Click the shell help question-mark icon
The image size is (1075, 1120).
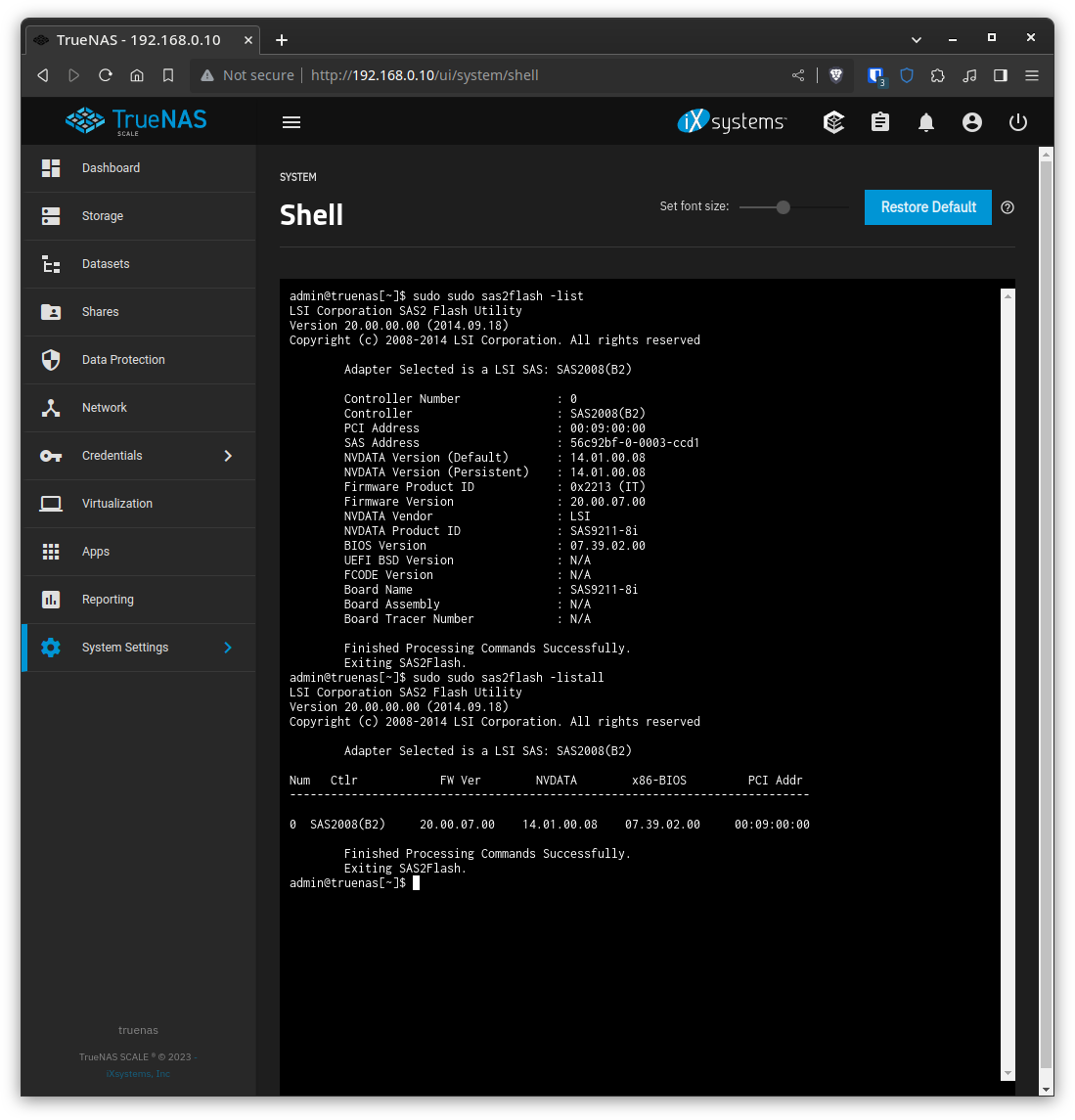1008,207
